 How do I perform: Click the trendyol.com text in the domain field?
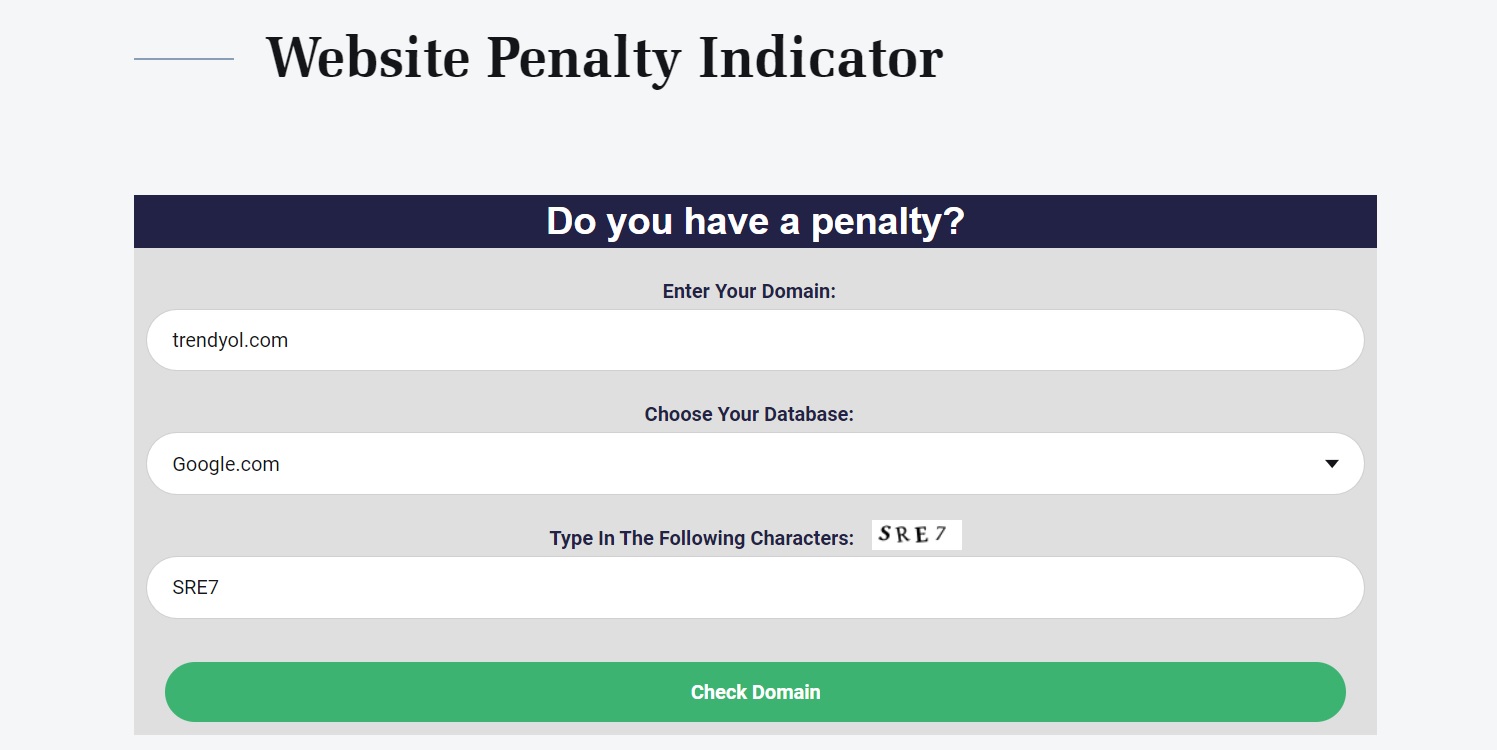230,340
